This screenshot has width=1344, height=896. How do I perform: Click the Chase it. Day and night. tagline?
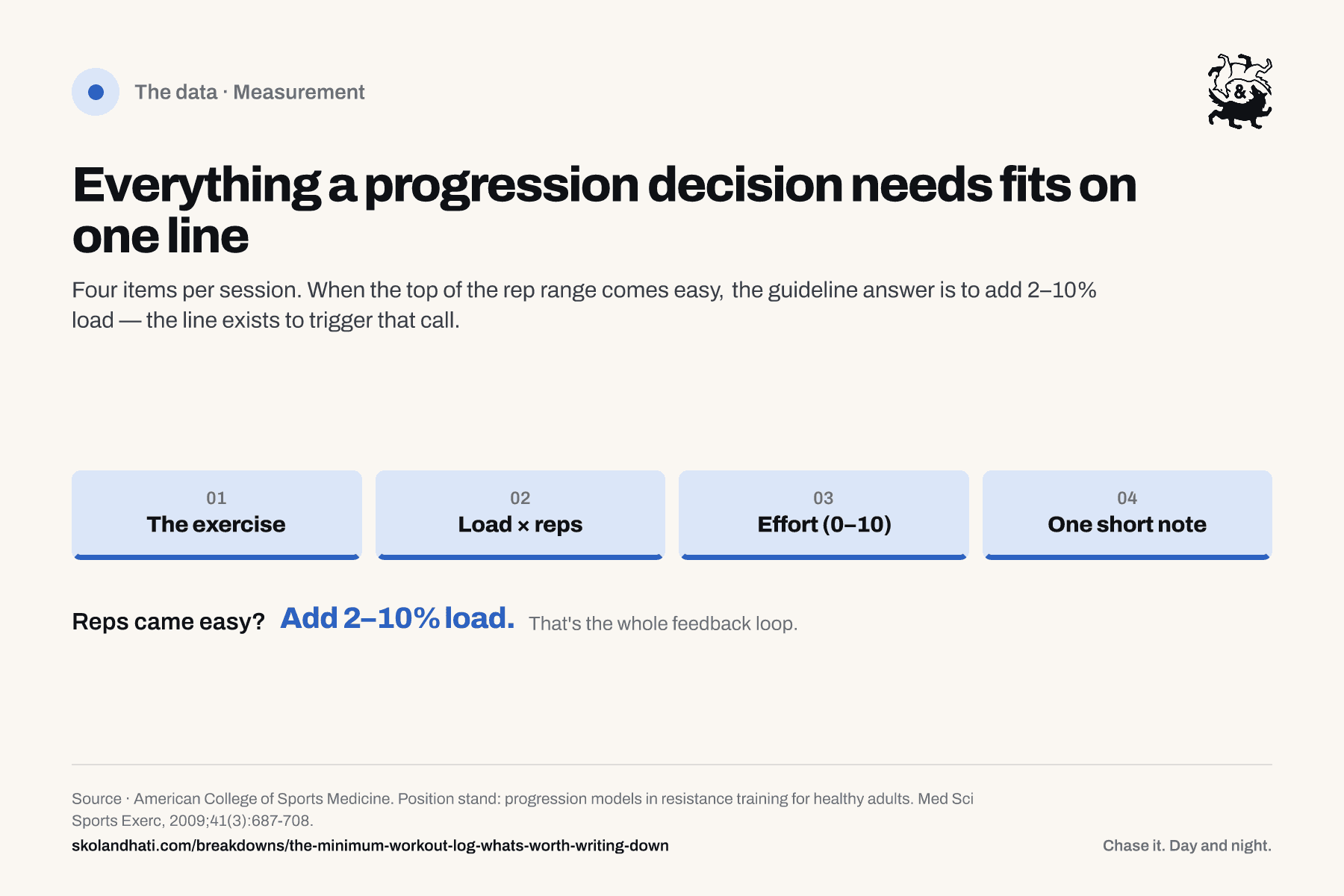pyautogui.click(x=1187, y=845)
